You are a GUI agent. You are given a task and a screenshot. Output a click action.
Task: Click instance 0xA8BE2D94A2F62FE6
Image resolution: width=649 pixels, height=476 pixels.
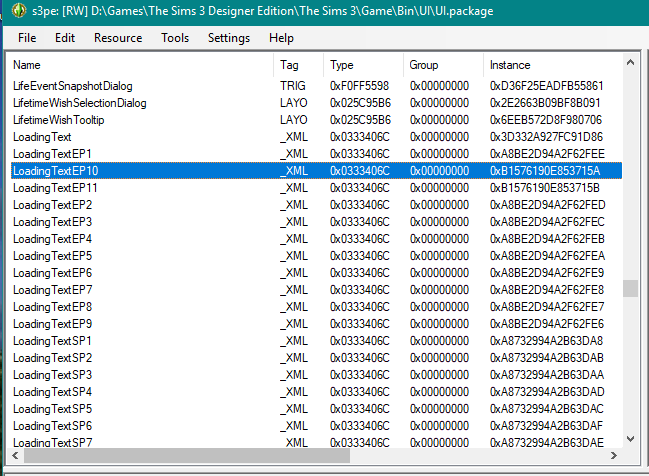[x=547, y=324]
